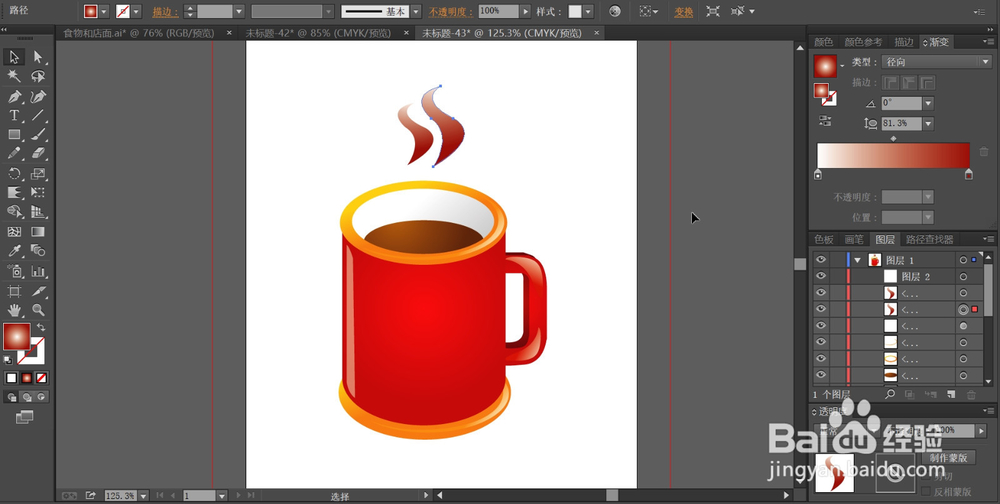The width and height of the screenshot is (1000, 504).
Task: Open the zoom level 125.3% dropdown
Action: [x=143, y=496]
